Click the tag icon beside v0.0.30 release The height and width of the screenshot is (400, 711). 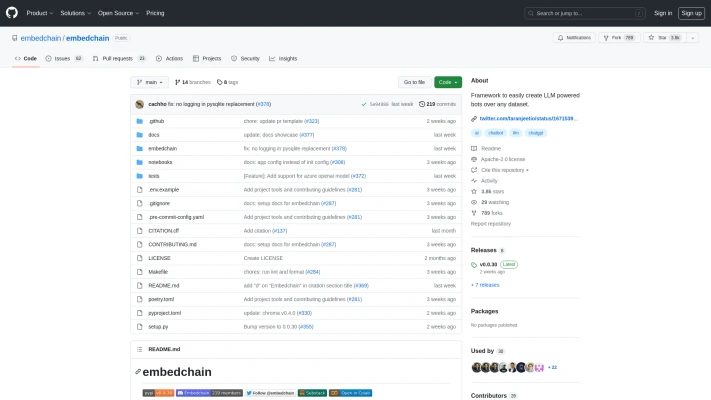coord(474,264)
